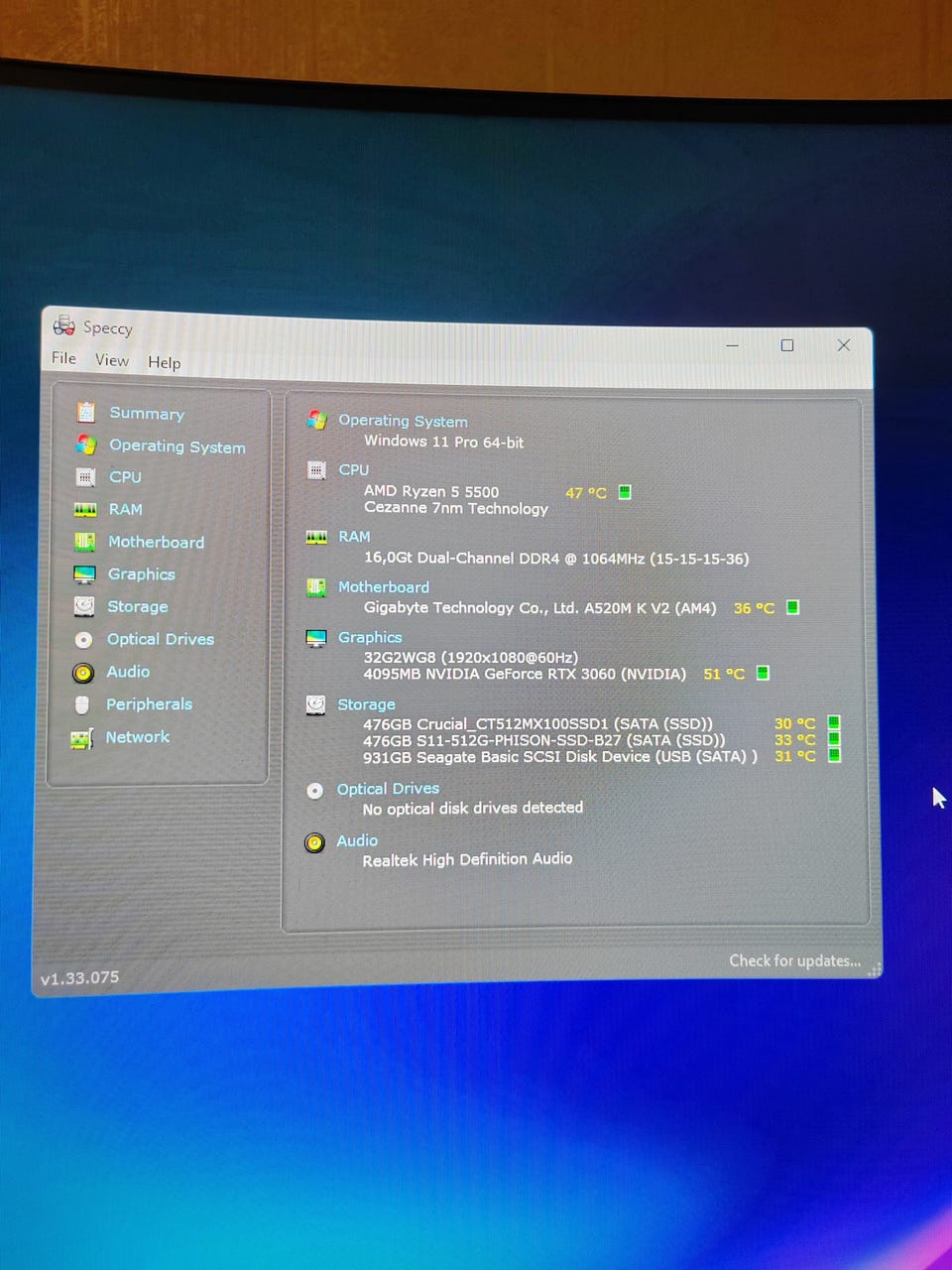Click the v1.33.075 version label
The width and height of the screenshot is (952, 1270).
(79, 978)
